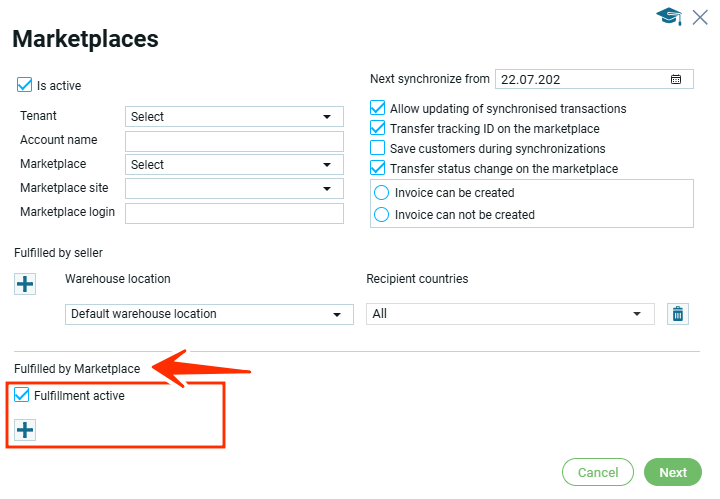Select Invoice can not be created option
Viewport: 720px width, 499px height.
[x=381, y=214]
